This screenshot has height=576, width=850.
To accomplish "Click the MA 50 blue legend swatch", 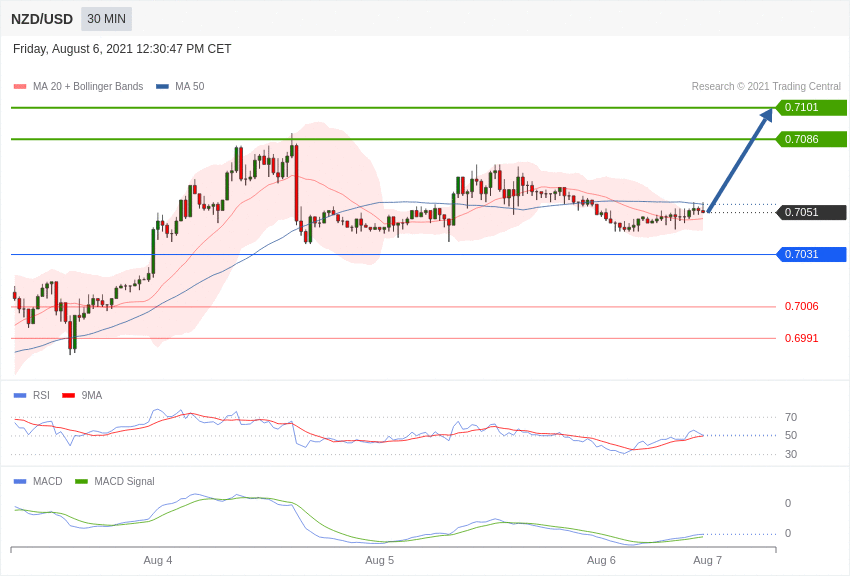I will [162, 87].
